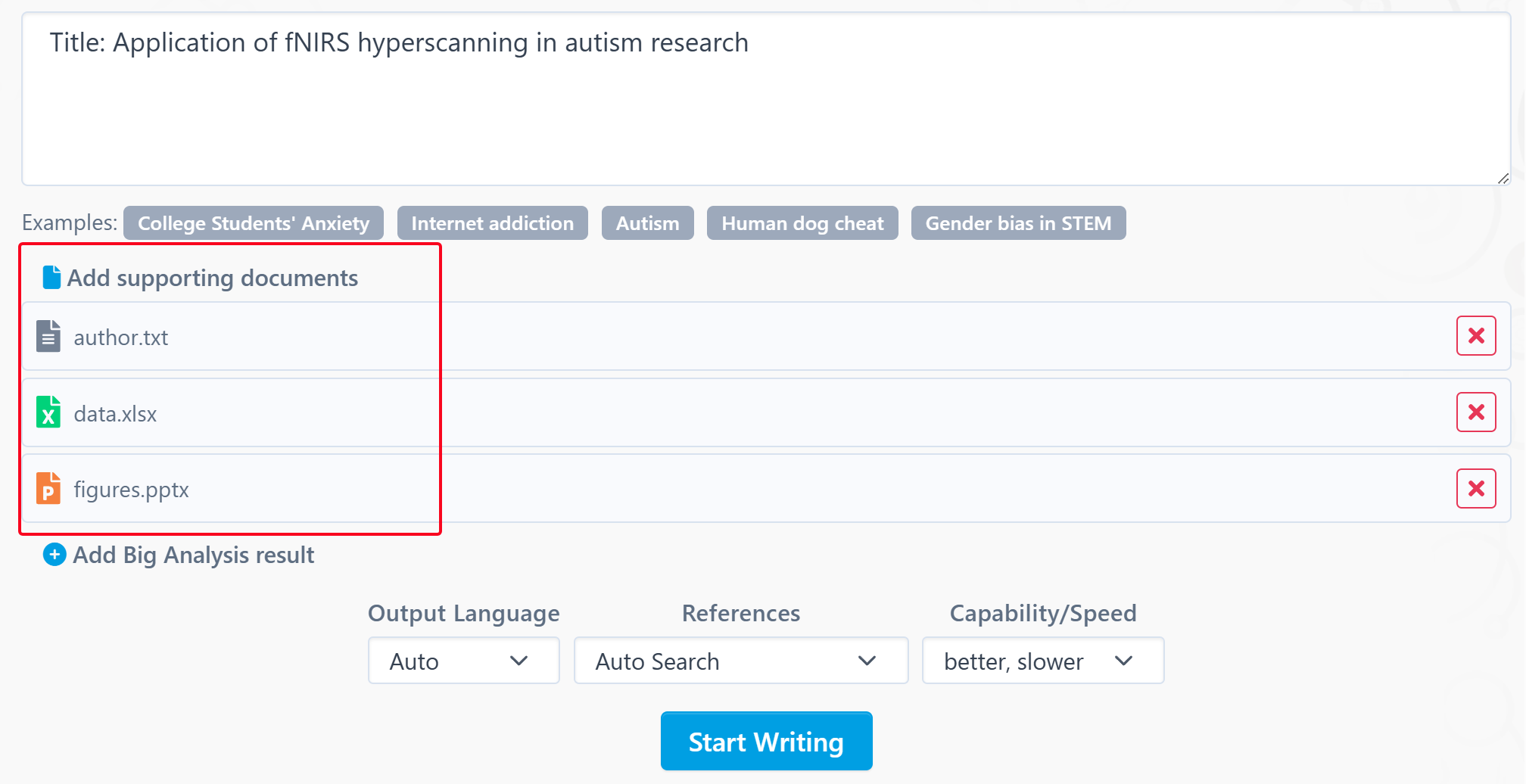Click the green data.xlsx spreadsheet icon
The image size is (1526, 784).
point(48,412)
